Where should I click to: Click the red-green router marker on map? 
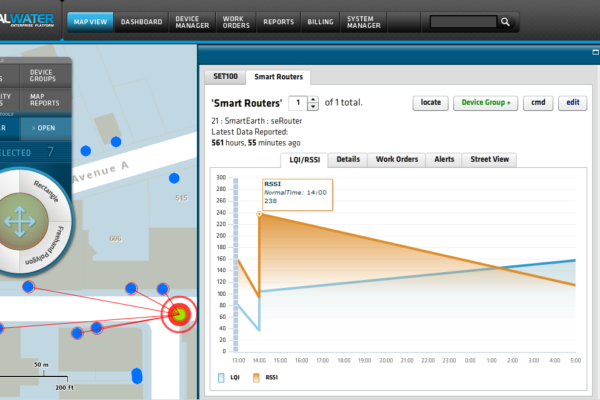tap(179, 314)
